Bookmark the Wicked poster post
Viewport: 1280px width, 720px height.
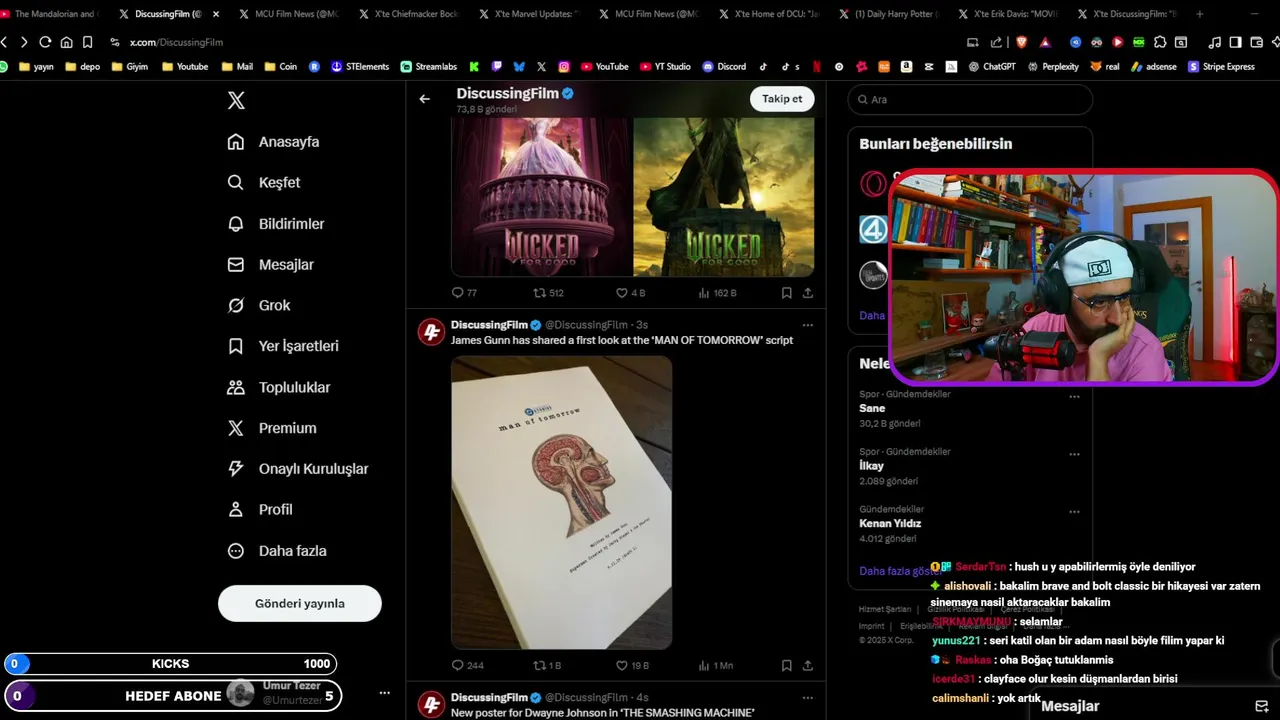coord(787,293)
